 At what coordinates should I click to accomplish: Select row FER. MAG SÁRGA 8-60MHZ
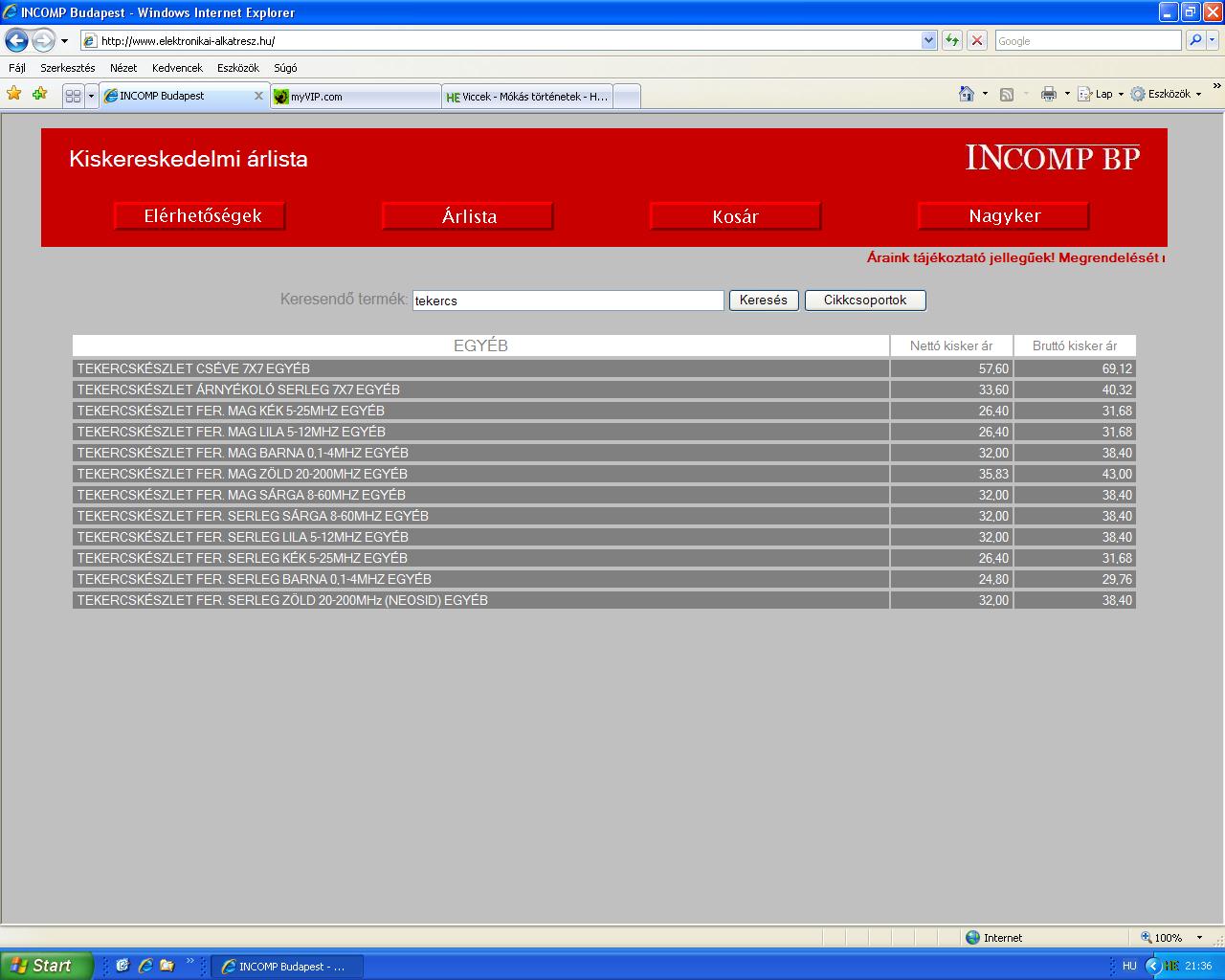(x=480, y=495)
